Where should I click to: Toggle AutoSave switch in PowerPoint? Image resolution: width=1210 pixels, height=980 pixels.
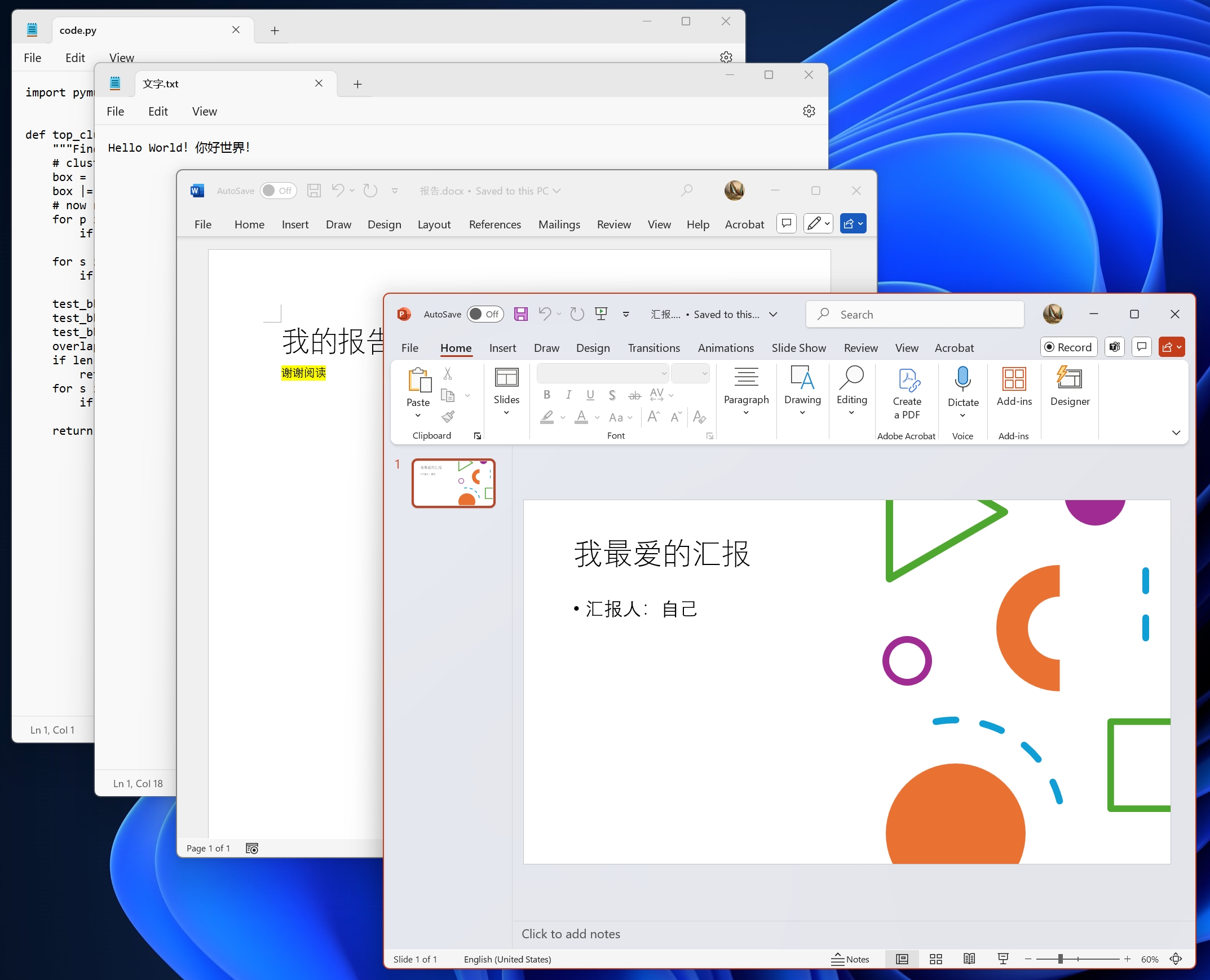pyautogui.click(x=485, y=315)
